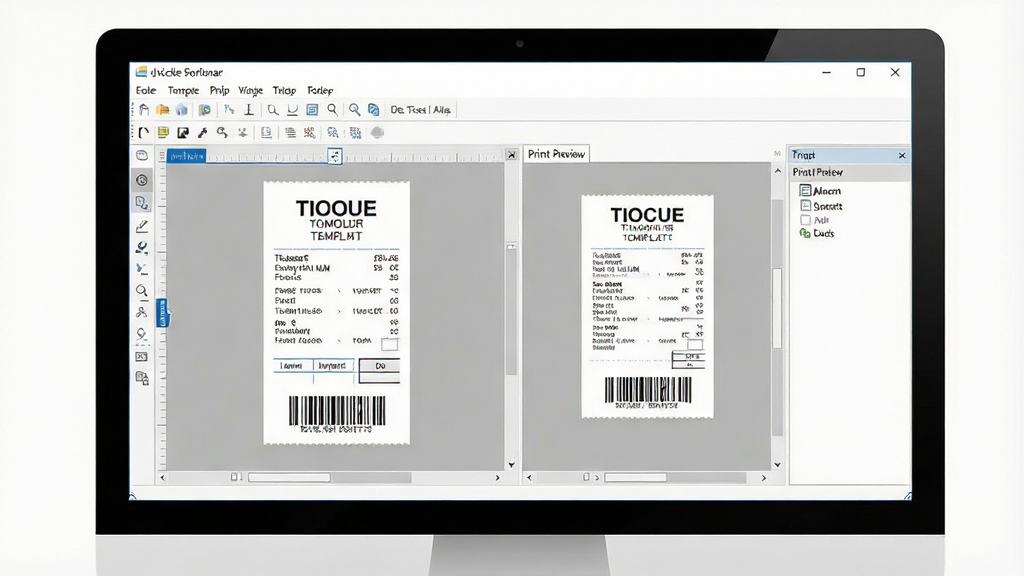
Task: Click the editor horizontal scrollbar thumb
Action: tap(289, 478)
